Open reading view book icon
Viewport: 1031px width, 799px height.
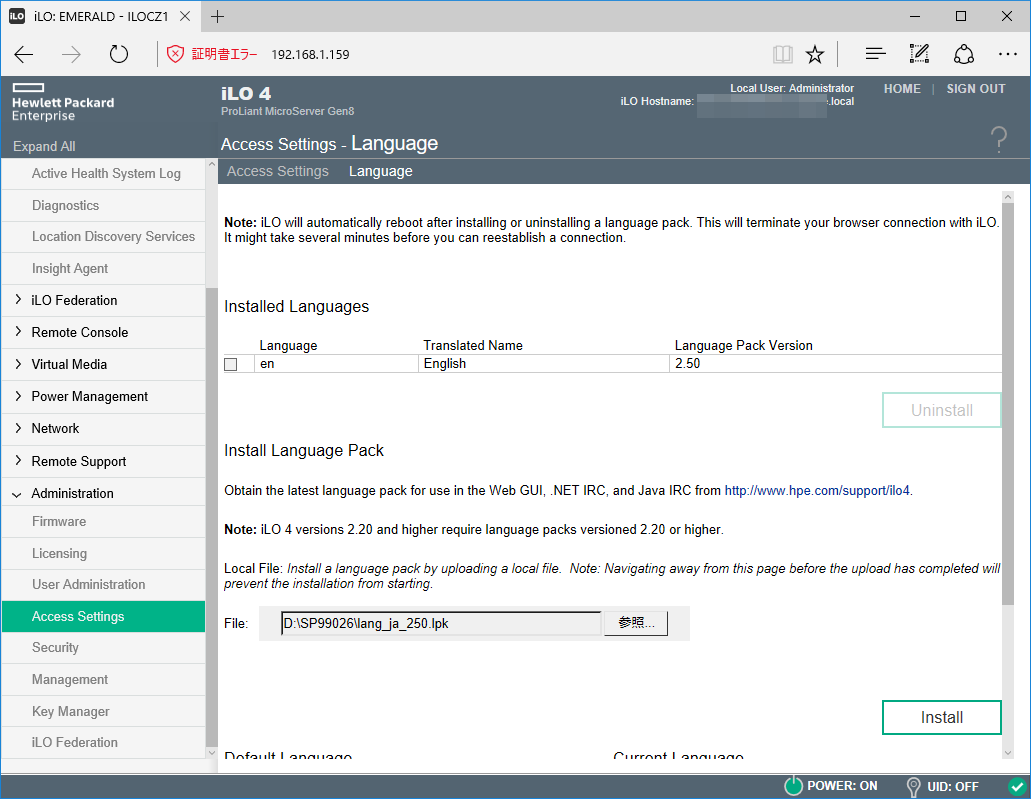[x=782, y=54]
